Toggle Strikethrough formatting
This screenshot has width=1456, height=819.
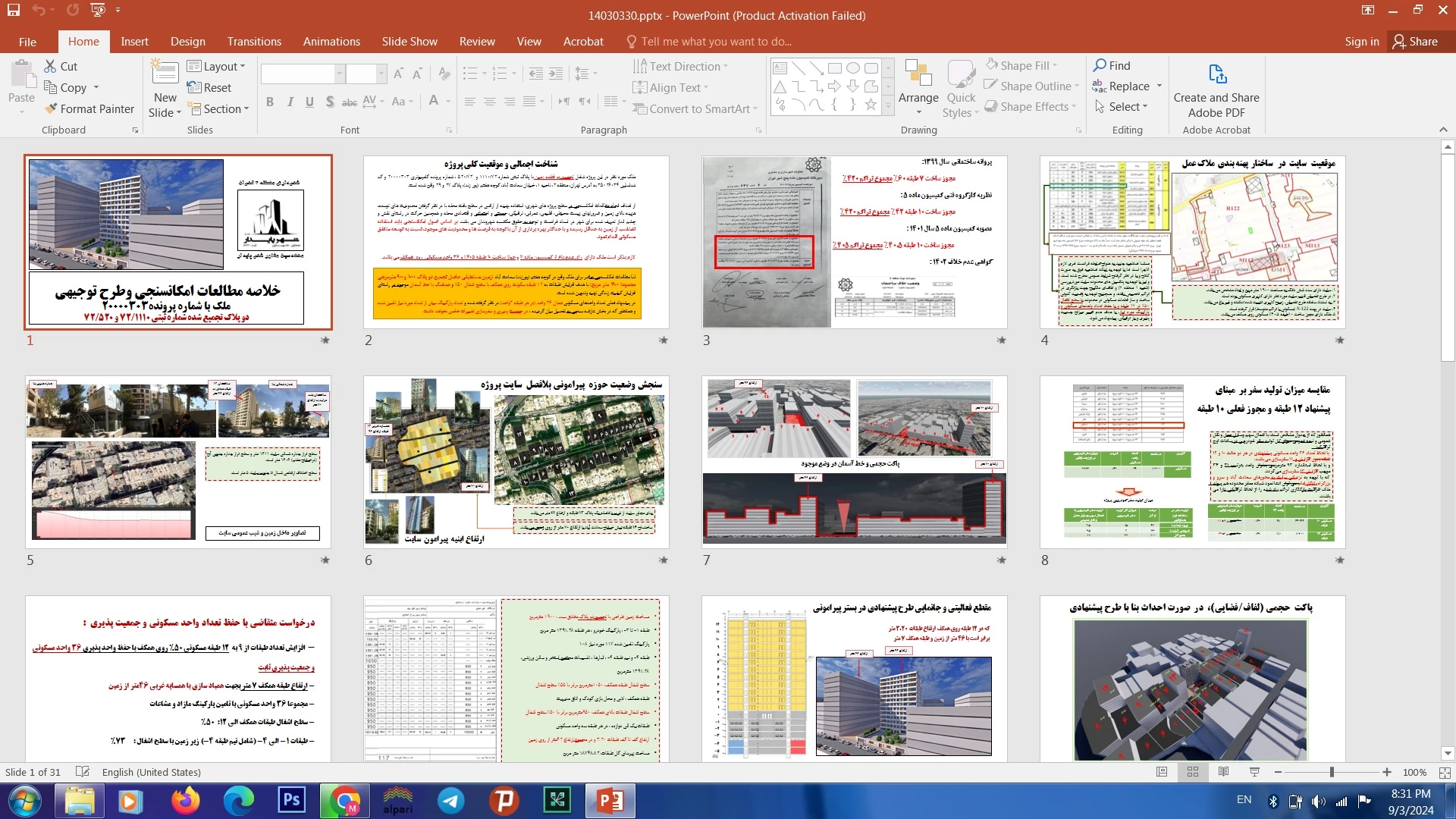click(x=349, y=101)
